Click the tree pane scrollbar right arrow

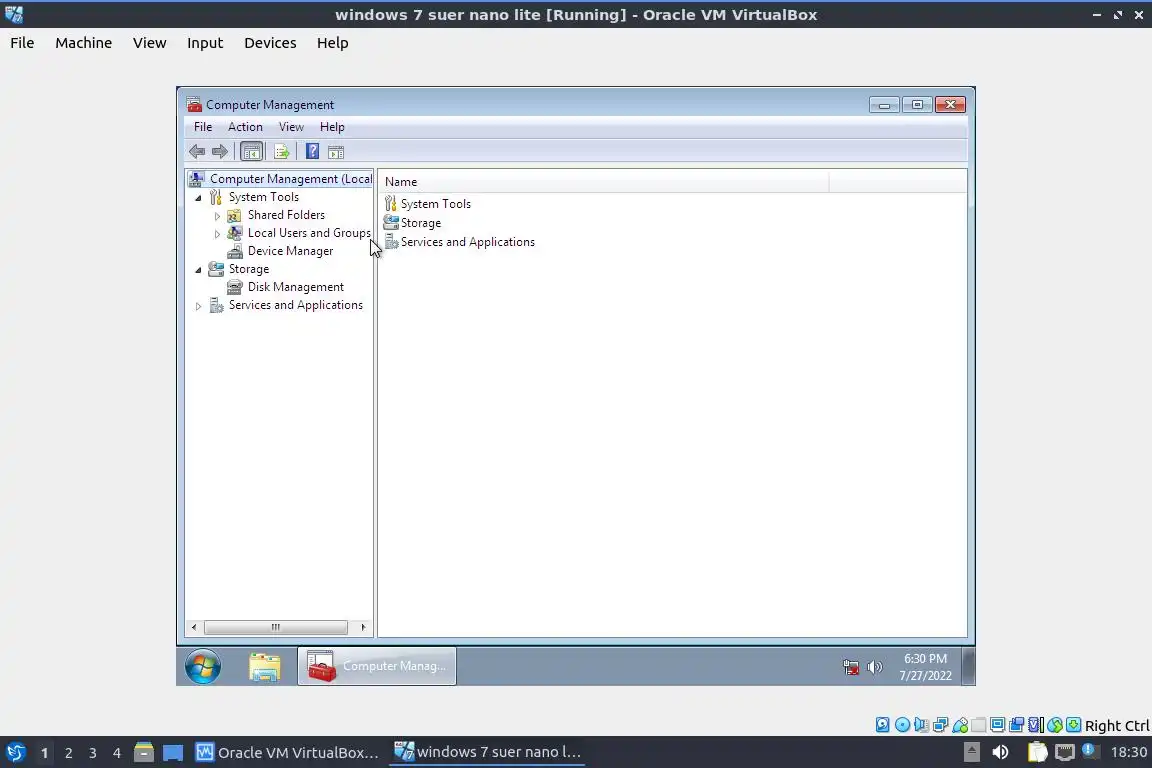(x=363, y=627)
